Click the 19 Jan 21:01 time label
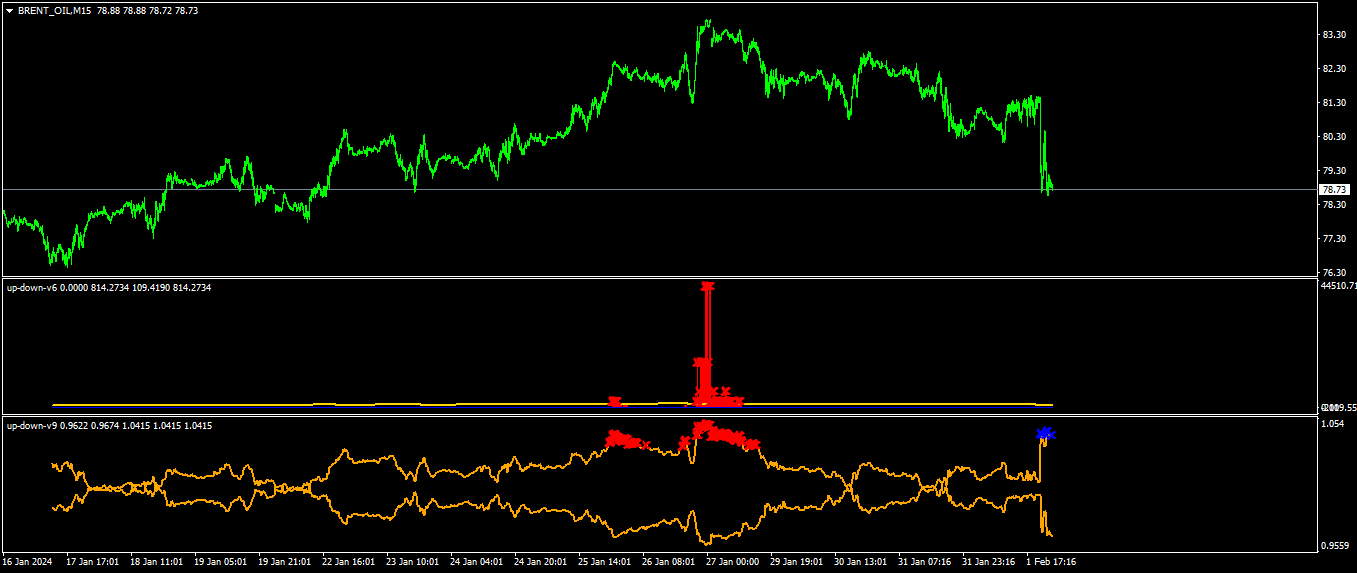This screenshot has height=573, width=1357. pos(285,562)
